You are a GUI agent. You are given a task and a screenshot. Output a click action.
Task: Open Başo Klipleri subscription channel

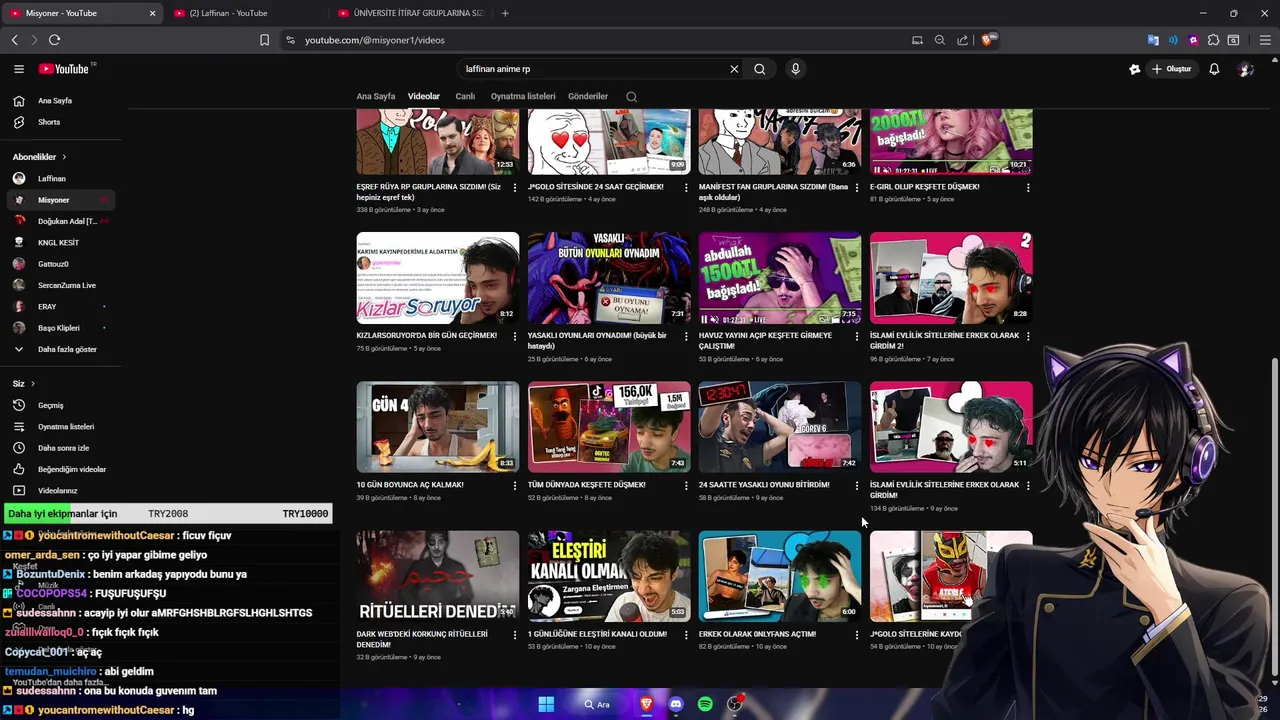click(x=62, y=328)
